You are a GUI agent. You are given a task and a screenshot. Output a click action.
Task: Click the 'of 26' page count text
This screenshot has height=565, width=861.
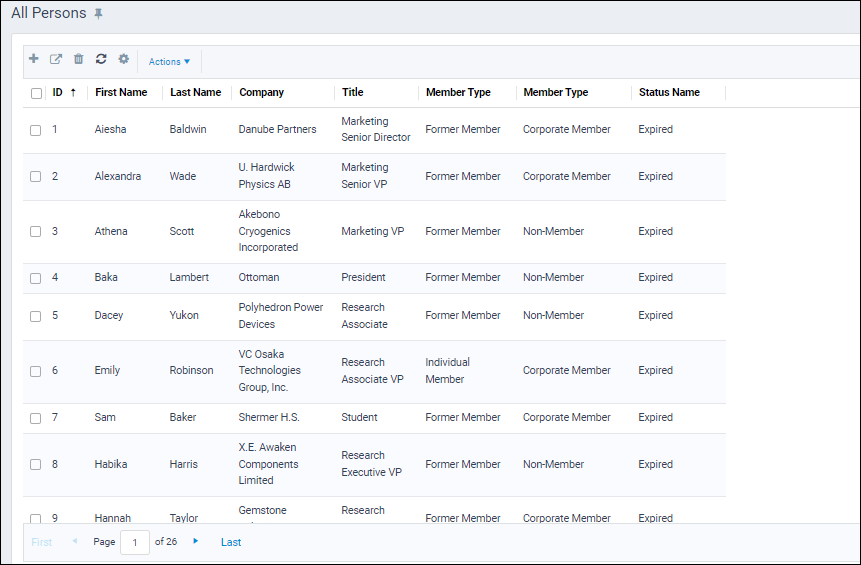166,541
